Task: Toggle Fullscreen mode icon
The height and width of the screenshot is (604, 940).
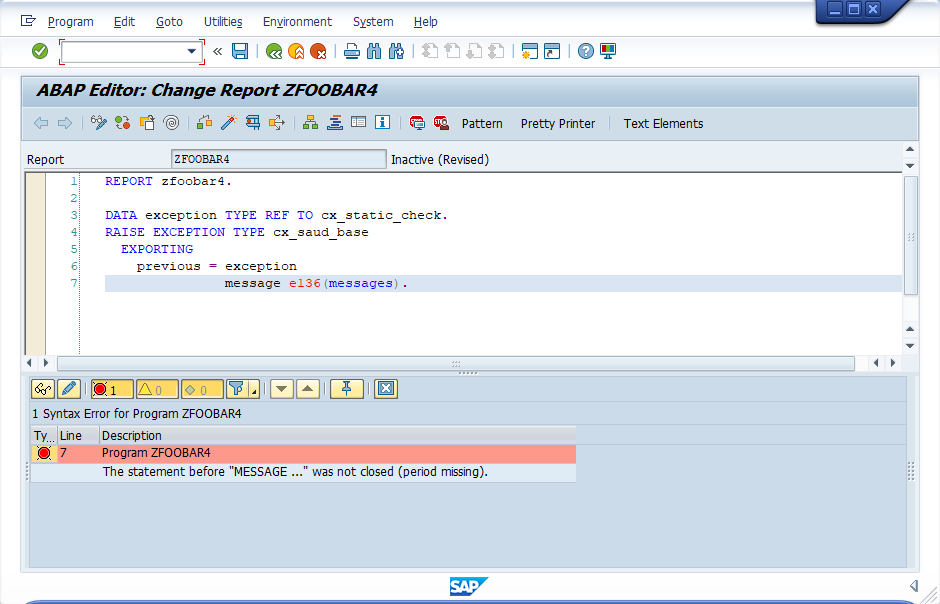Action: pos(358,122)
